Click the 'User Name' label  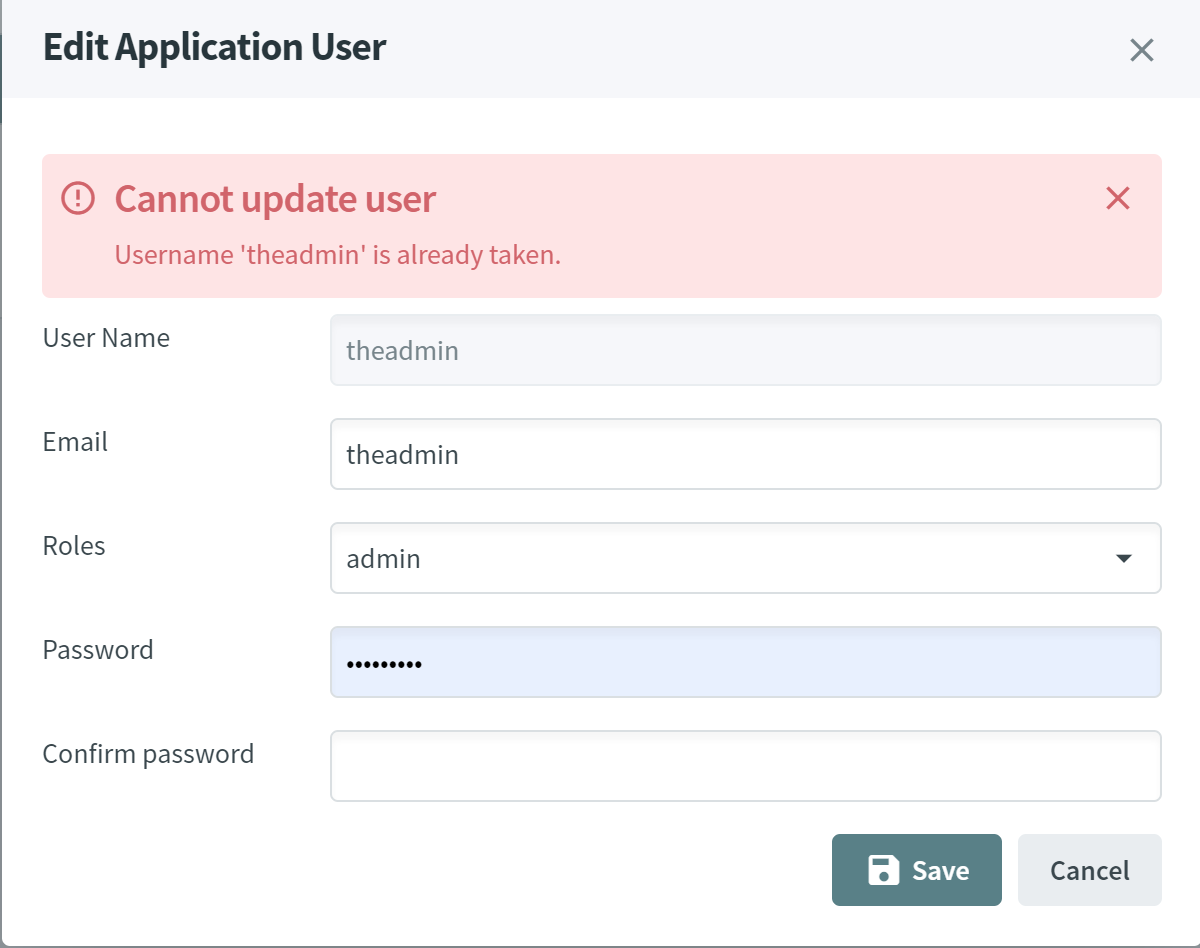(x=106, y=338)
